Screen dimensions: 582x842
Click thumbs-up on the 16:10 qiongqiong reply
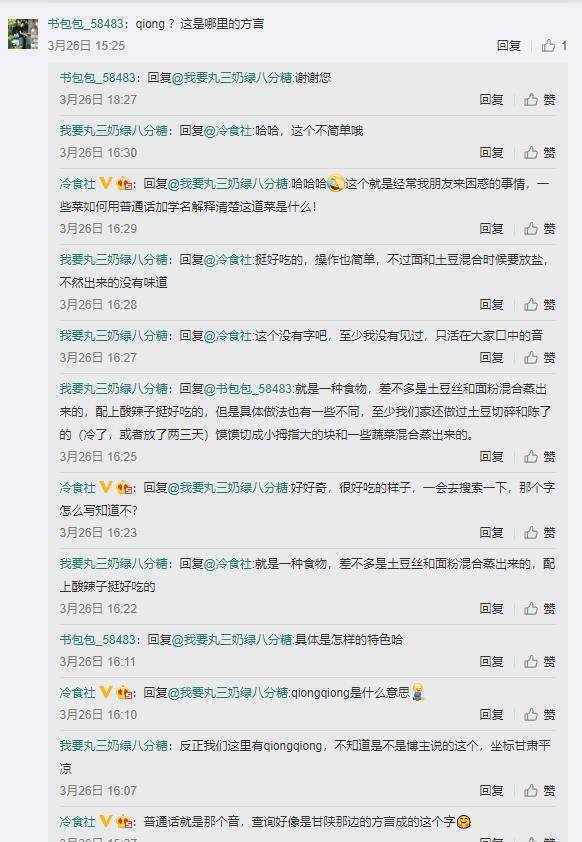point(531,714)
